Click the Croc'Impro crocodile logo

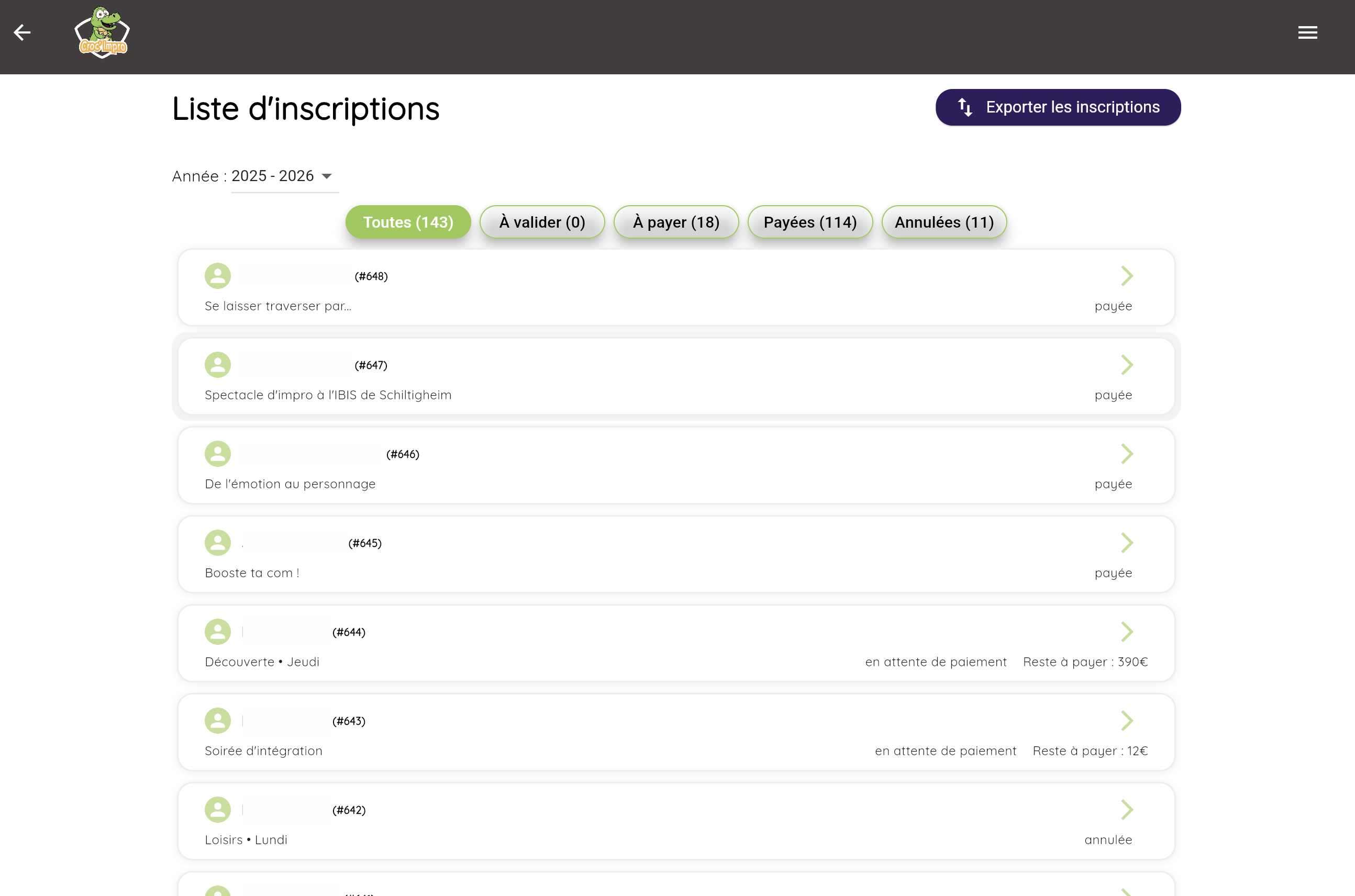[x=102, y=32]
